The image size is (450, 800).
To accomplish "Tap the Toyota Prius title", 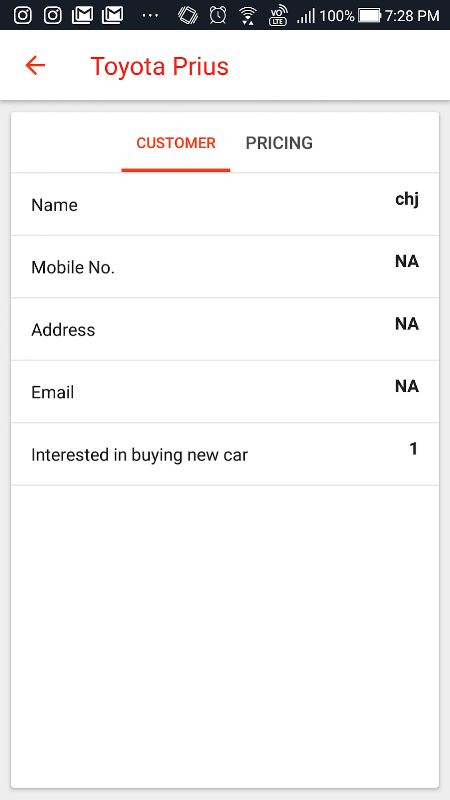I will (160, 66).
